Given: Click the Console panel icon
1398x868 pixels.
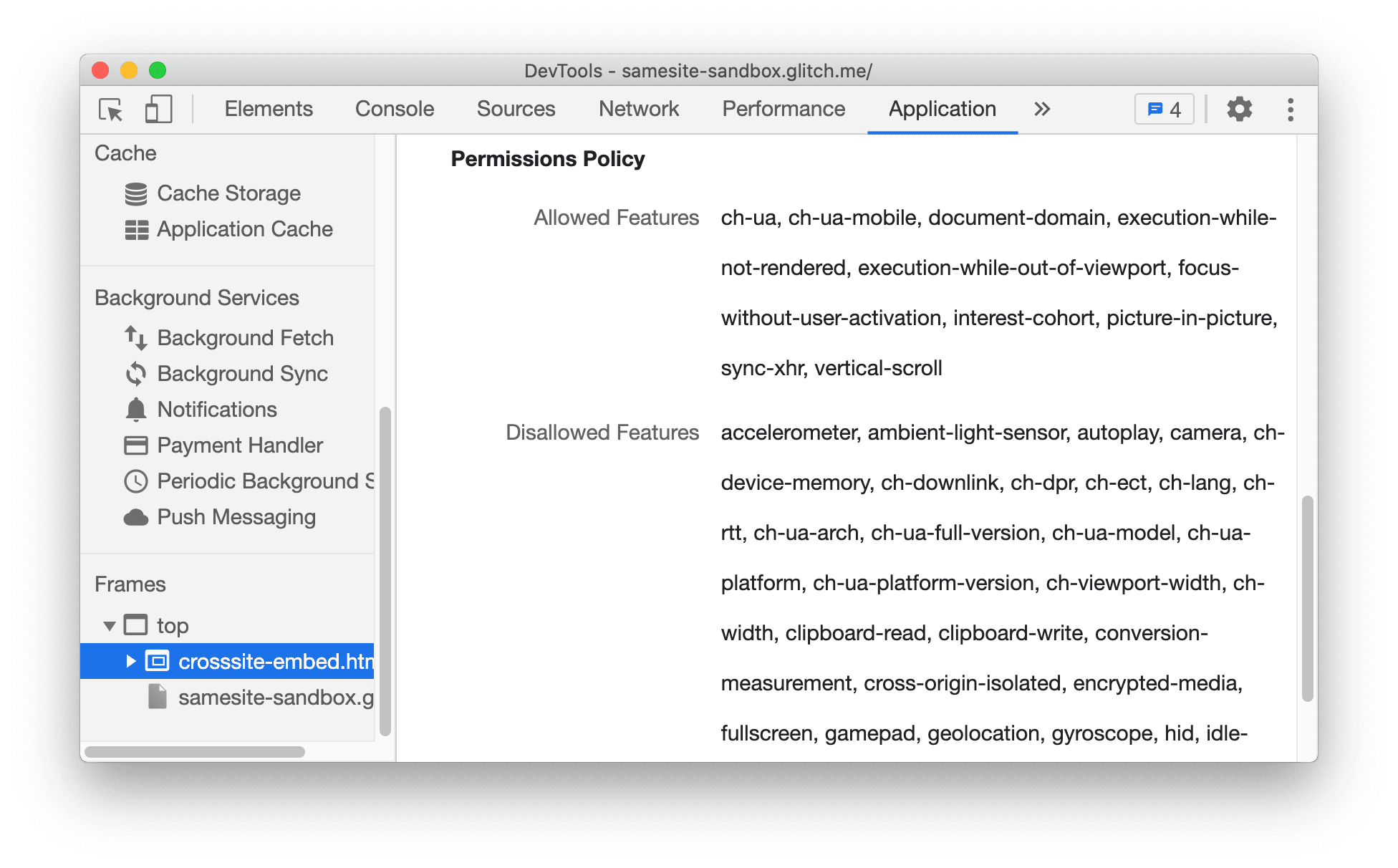Looking at the screenshot, I should click(x=394, y=109).
